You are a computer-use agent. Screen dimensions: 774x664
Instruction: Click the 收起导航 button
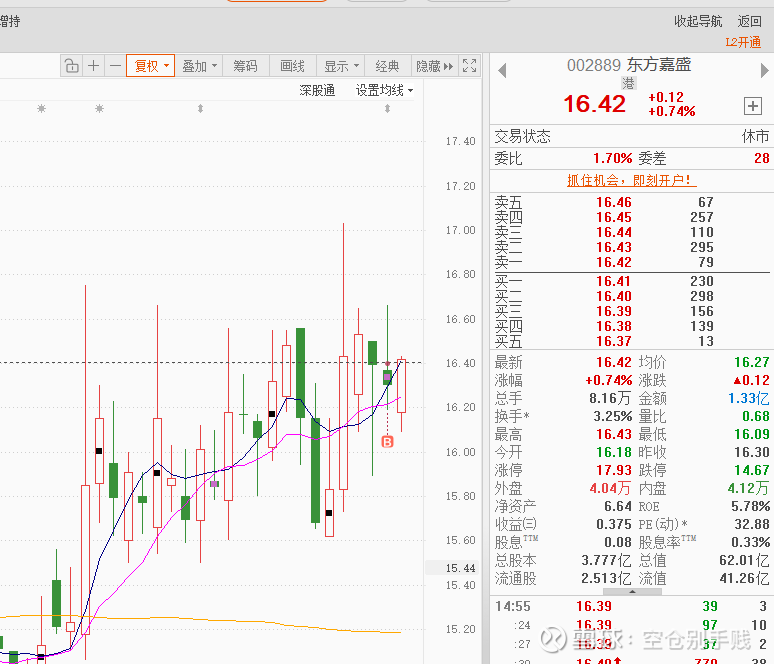click(x=698, y=21)
